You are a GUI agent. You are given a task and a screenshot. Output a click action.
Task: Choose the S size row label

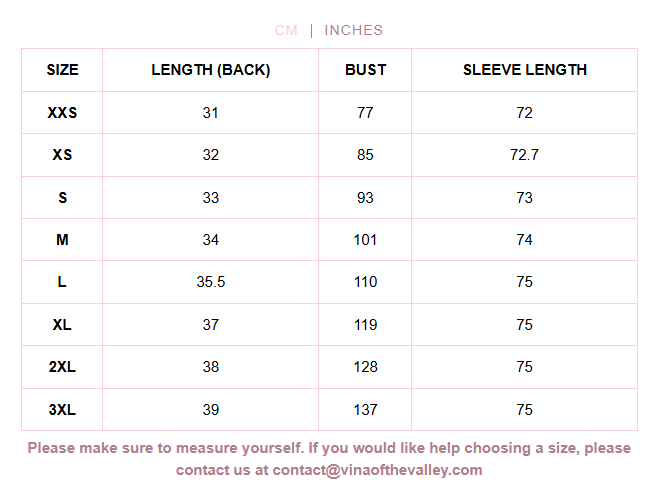click(62, 197)
